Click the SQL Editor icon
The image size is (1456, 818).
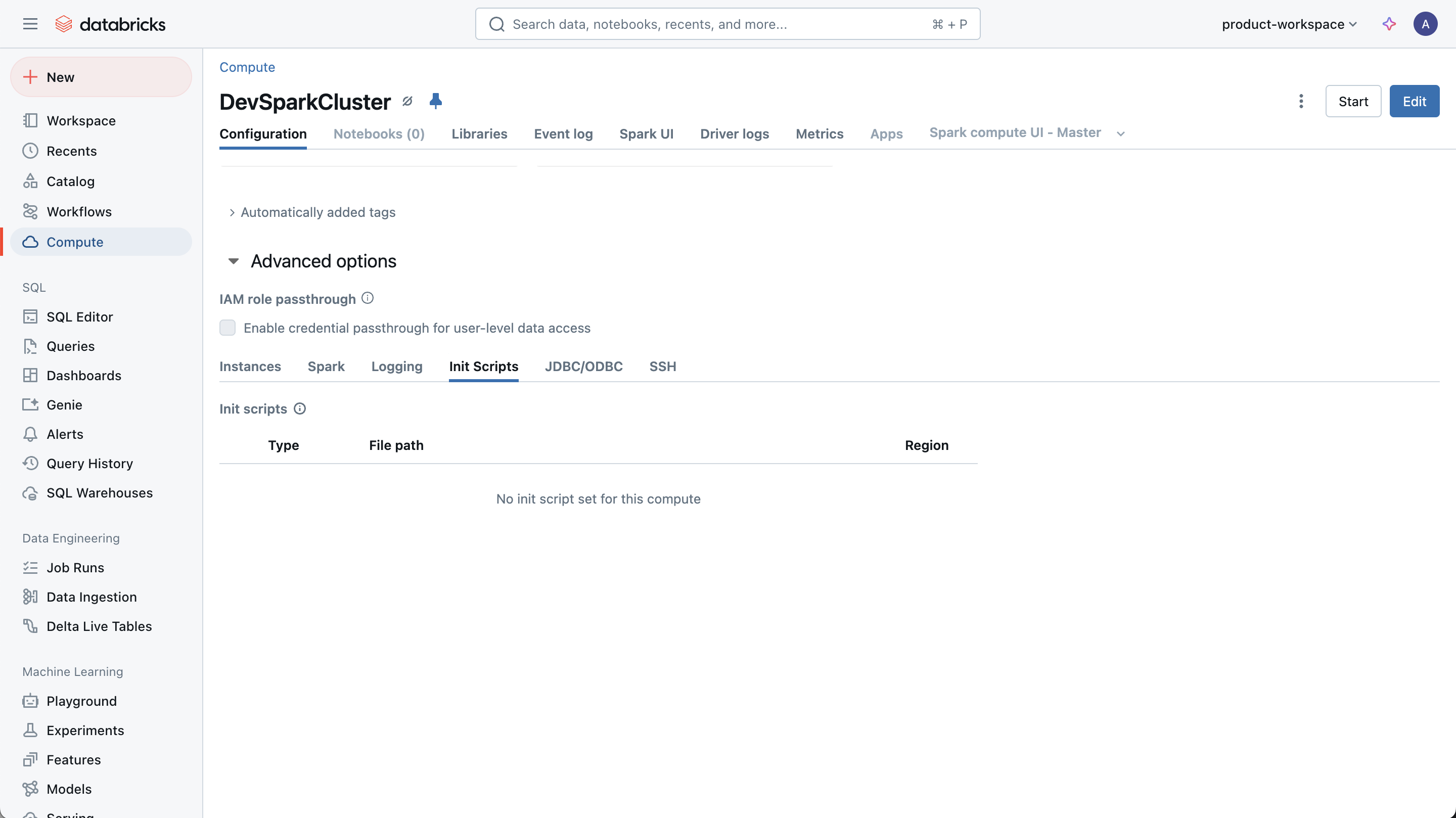(x=30, y=317)
